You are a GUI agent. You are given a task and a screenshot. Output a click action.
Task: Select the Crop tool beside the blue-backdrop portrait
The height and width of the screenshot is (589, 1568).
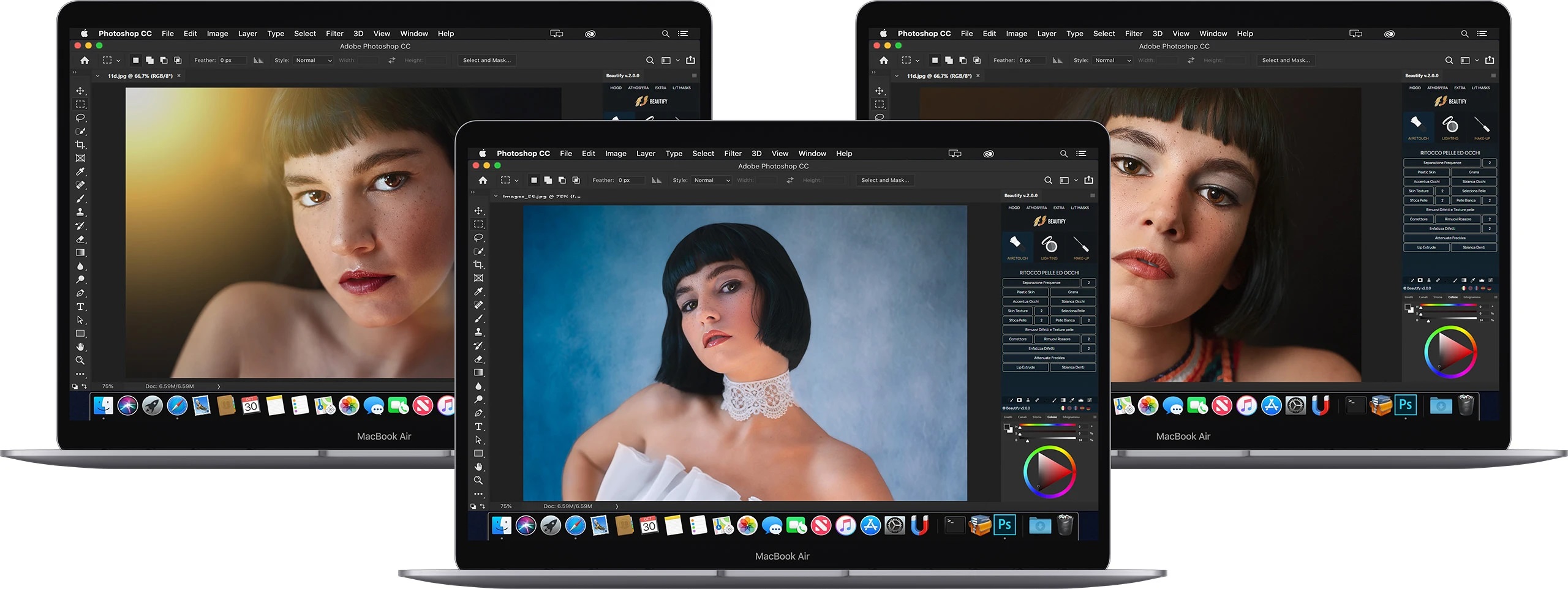click(x=478, y=264)
